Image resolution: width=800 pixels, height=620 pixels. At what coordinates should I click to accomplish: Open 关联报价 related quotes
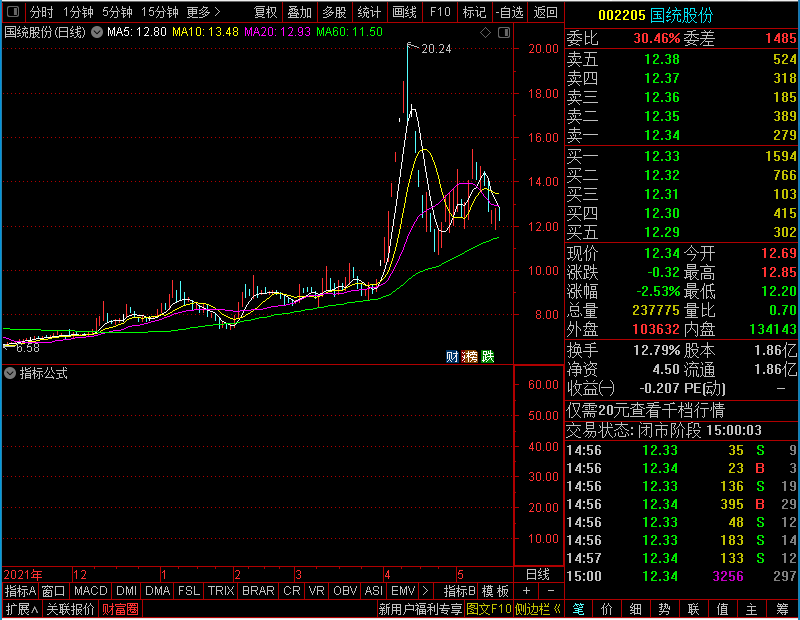(70, 609)
